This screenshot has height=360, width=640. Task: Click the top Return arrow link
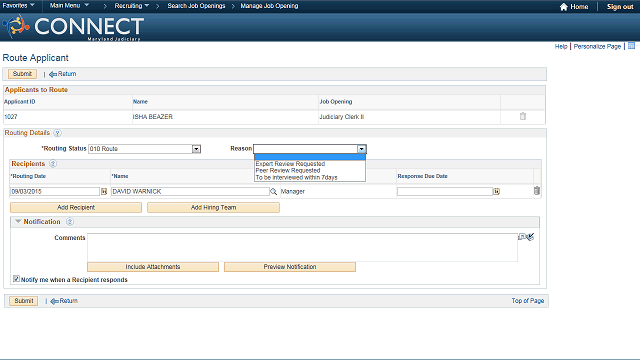click(62, 74)
